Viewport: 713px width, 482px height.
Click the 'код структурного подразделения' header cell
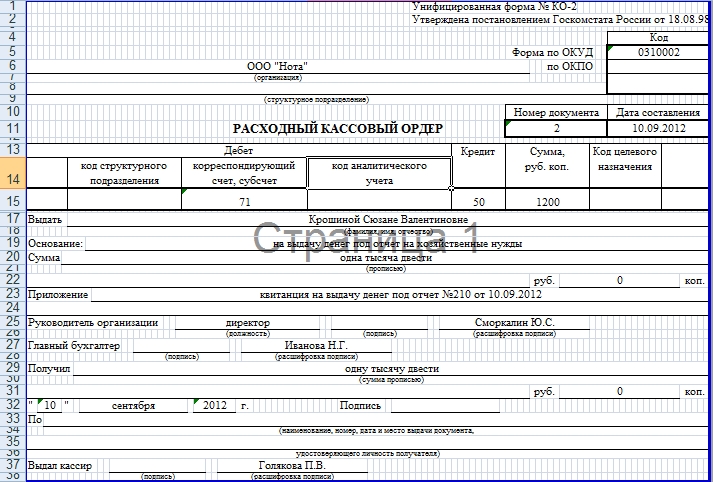[124, 173]
